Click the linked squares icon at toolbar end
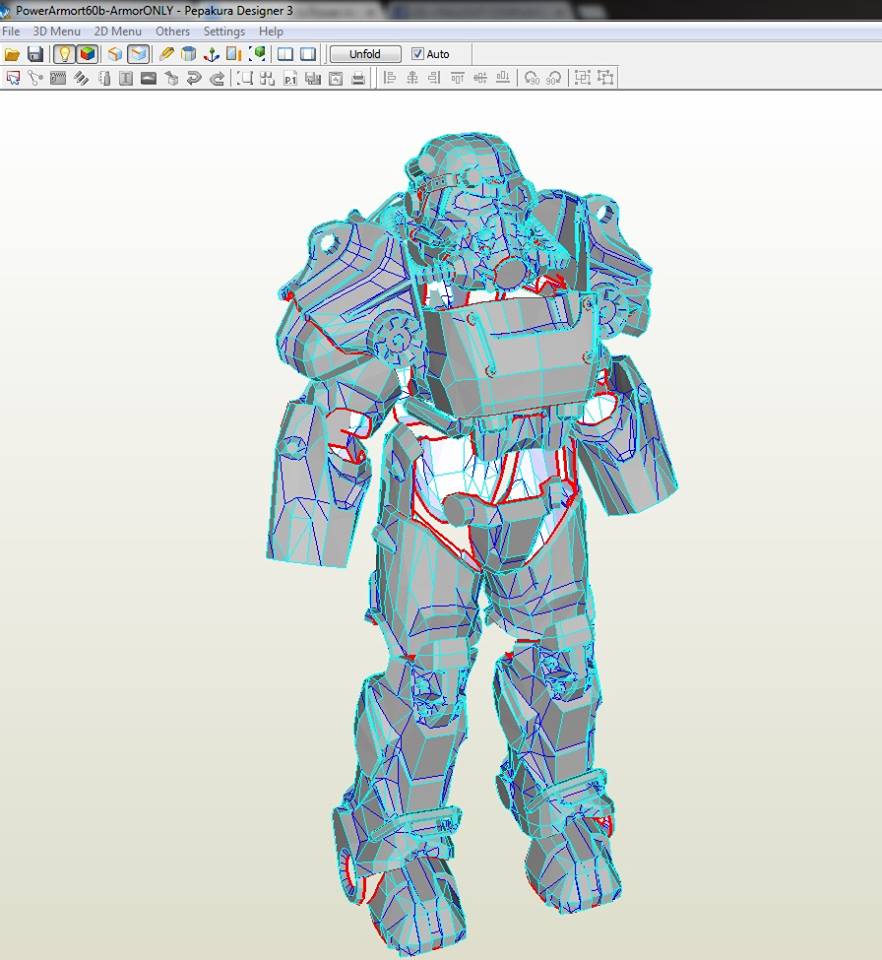This screenshot has width=882, height=960. [x=605, y=78]
